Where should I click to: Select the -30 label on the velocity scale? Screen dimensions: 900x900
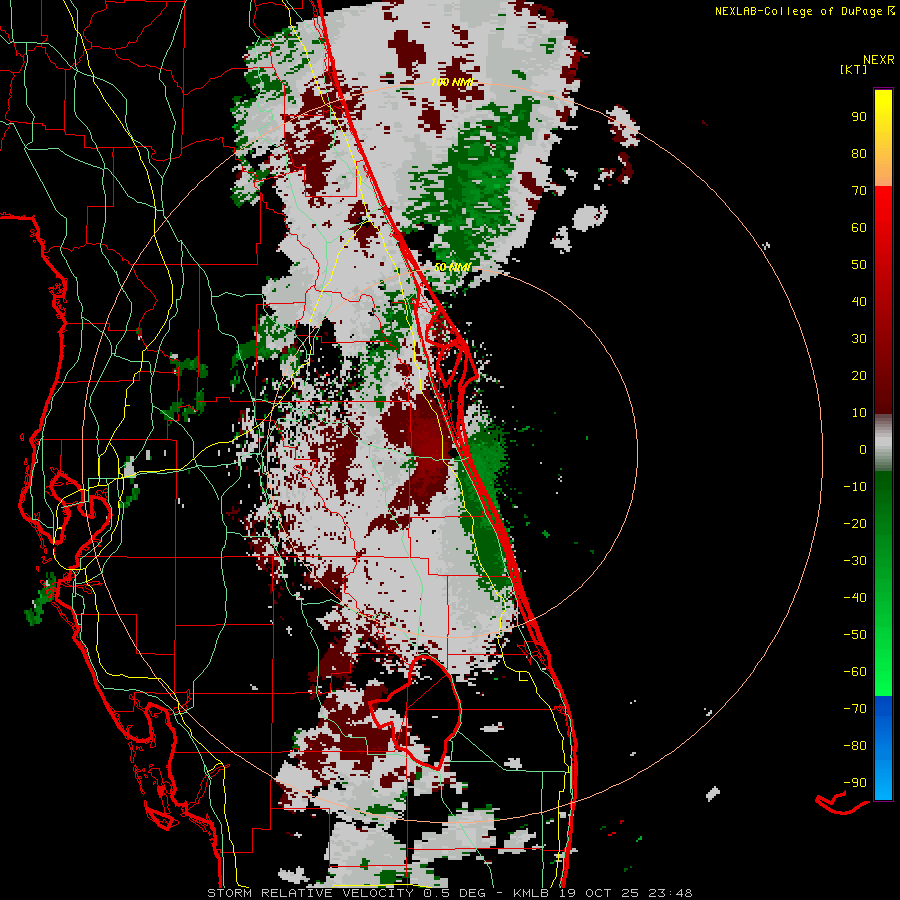point(855,561)
